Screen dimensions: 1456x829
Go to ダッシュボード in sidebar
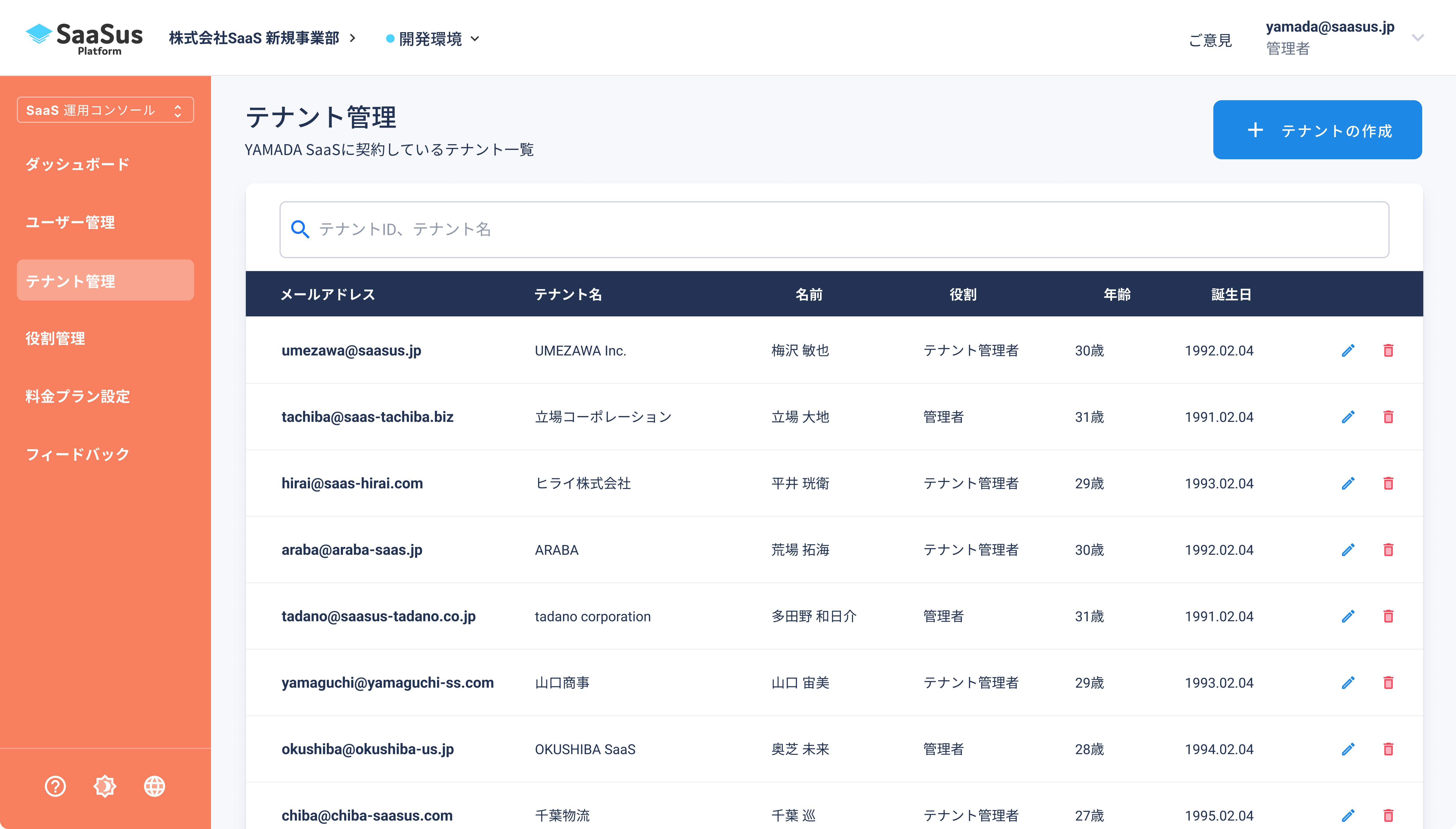(x=78, y=165)
